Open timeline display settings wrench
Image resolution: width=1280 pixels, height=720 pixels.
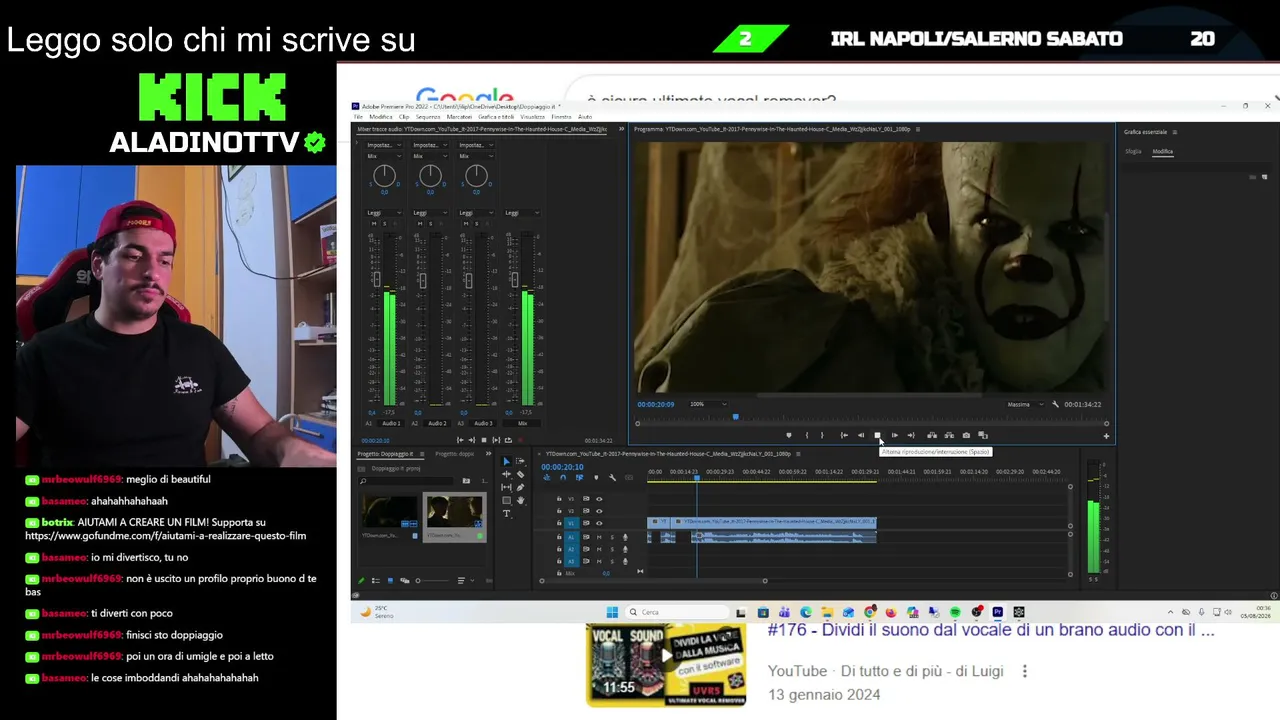point(612,478)
